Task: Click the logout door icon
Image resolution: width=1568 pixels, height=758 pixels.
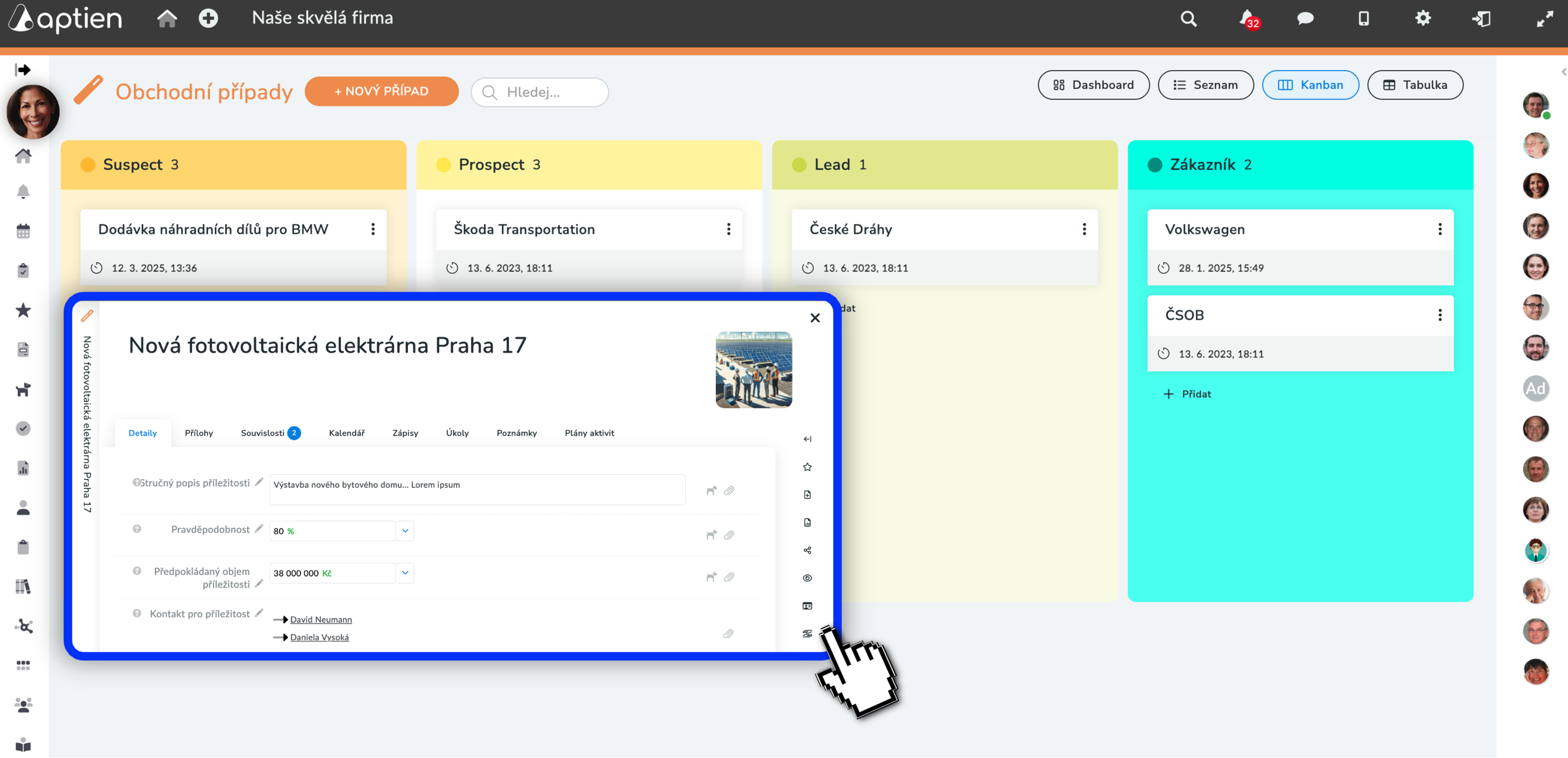Action: click(x=1481, y=19)
